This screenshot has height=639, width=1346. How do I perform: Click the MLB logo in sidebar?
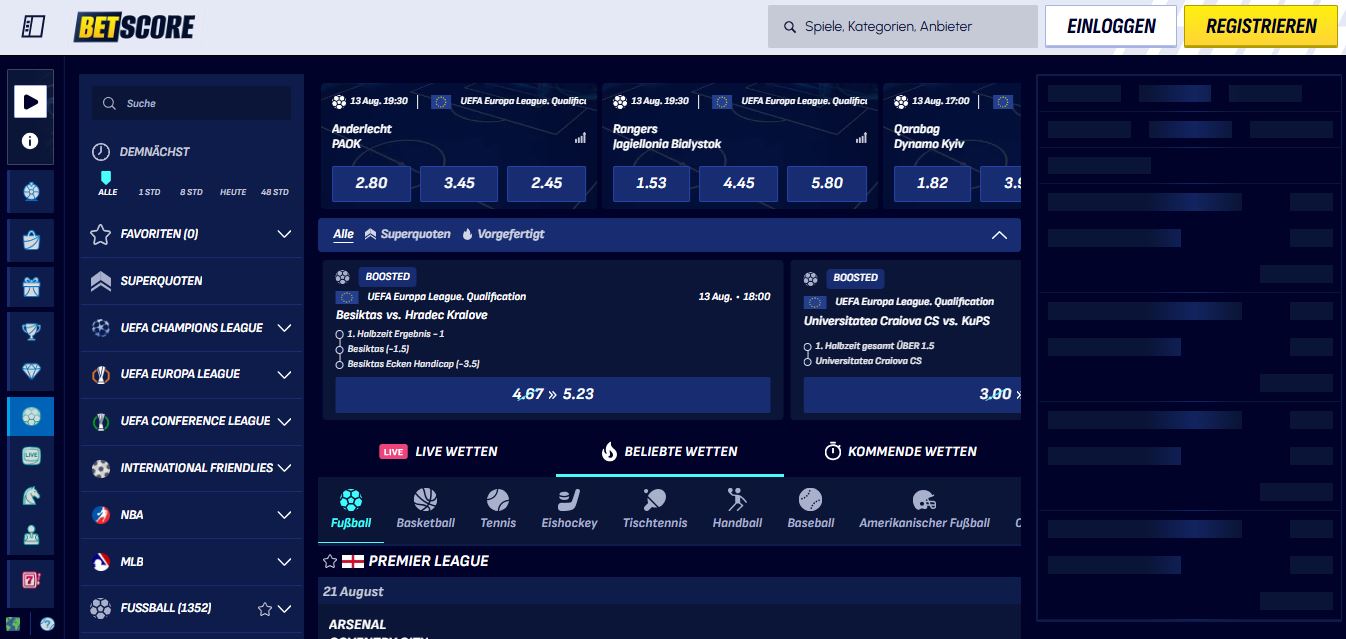point(100,562)
